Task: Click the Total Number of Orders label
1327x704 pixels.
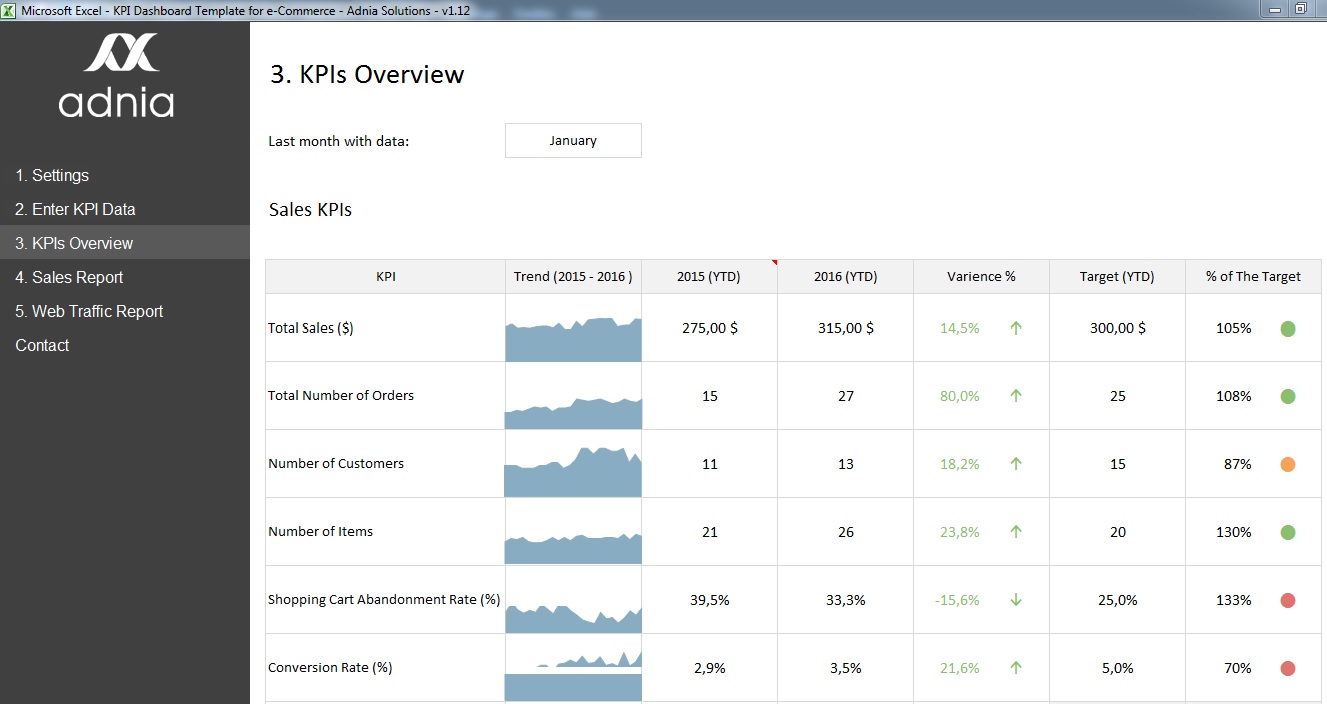Action: coord(341,396)
